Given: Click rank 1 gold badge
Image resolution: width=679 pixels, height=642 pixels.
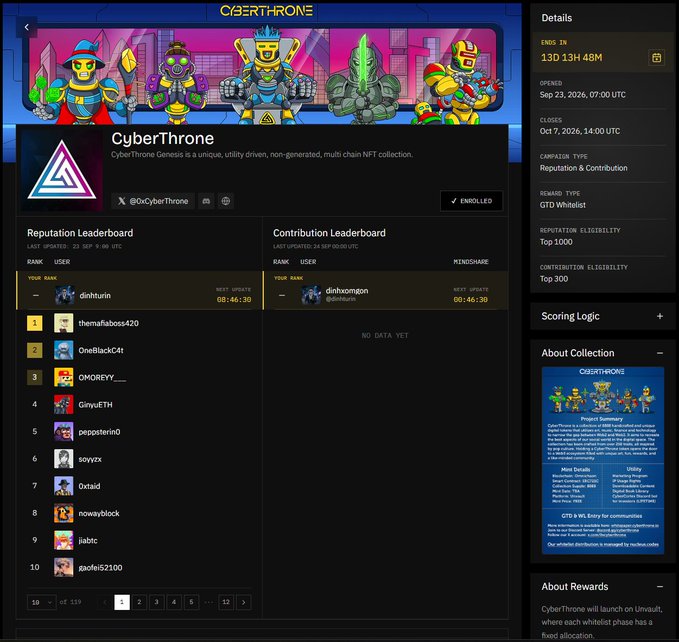Looking at the screenshot, I should [35, 323].
